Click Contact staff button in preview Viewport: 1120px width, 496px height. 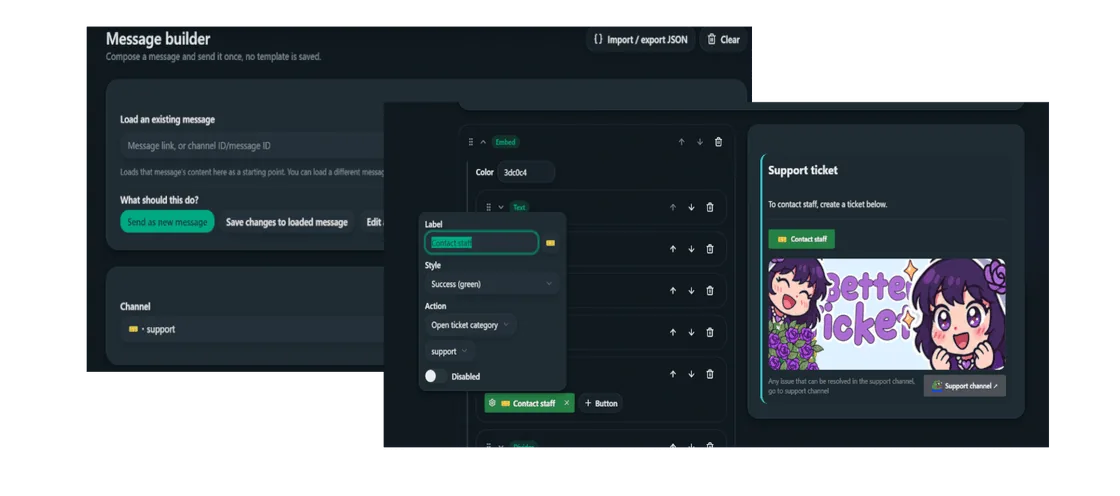(801, 239)
